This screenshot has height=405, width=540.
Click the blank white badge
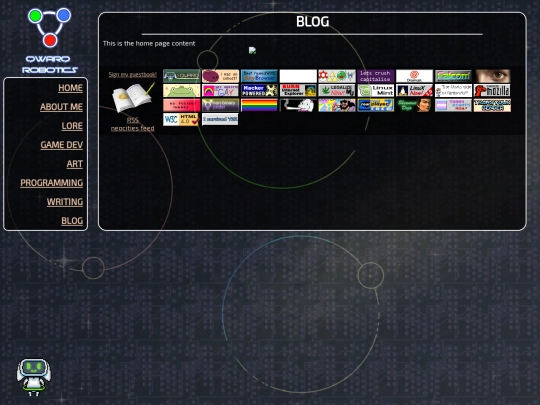(298, 76)
